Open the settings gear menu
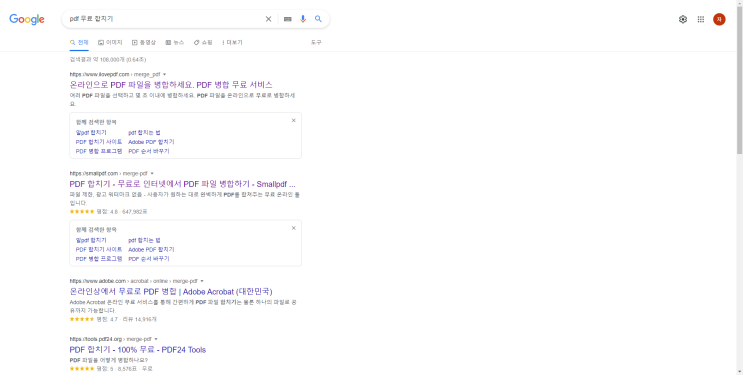The width and height of the screenshot is (743, 375). [x=683, y=19]
